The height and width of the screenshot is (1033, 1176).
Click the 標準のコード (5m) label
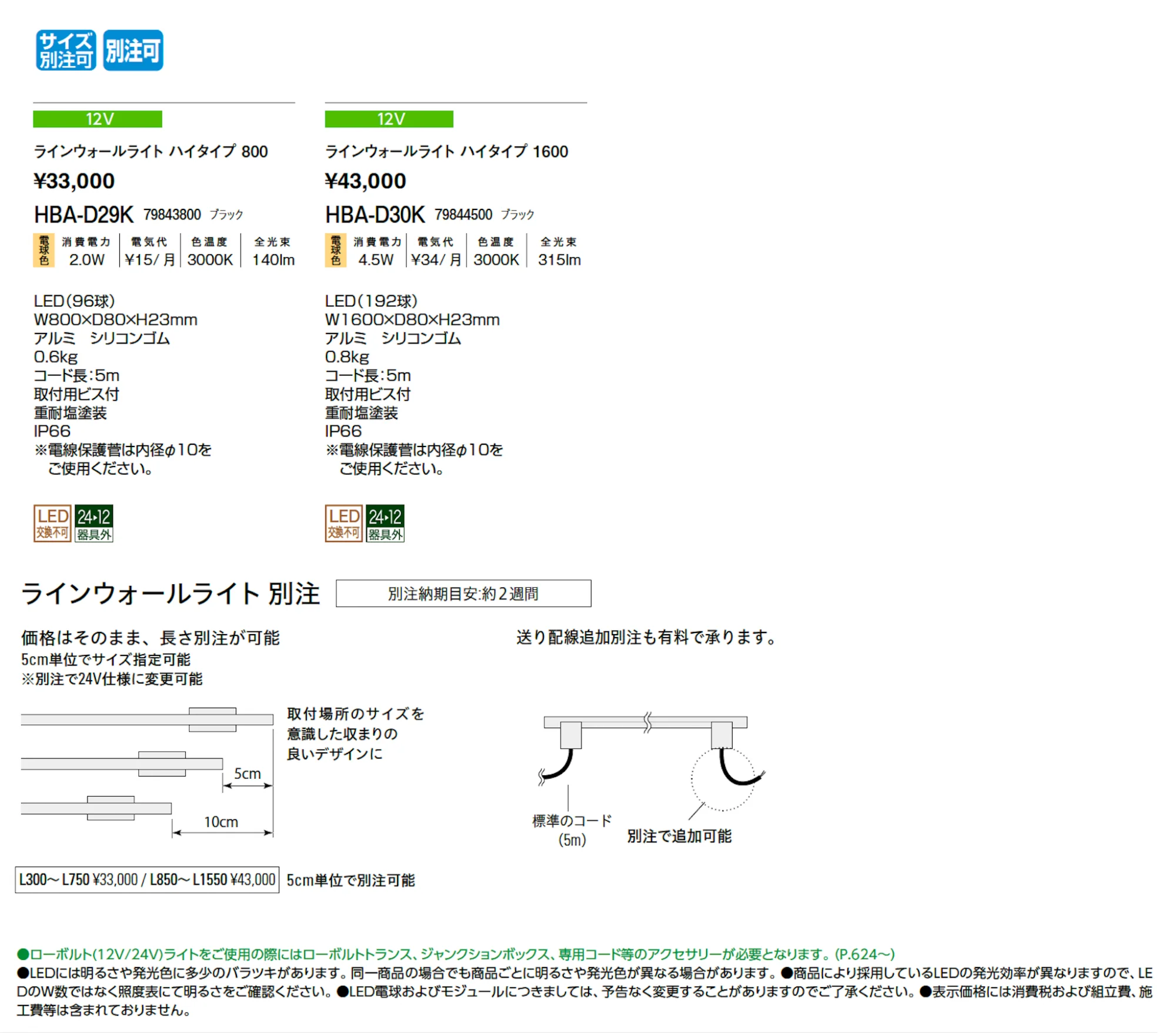572,830
